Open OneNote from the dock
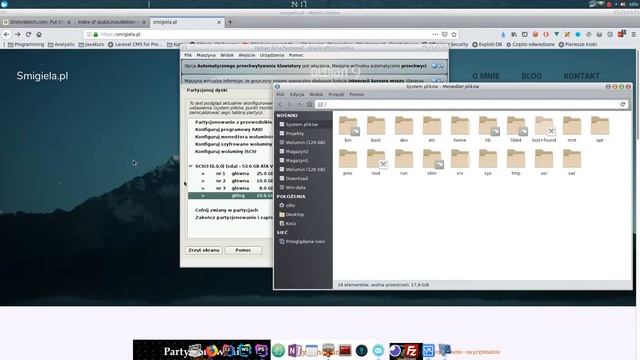 [294, 351]
